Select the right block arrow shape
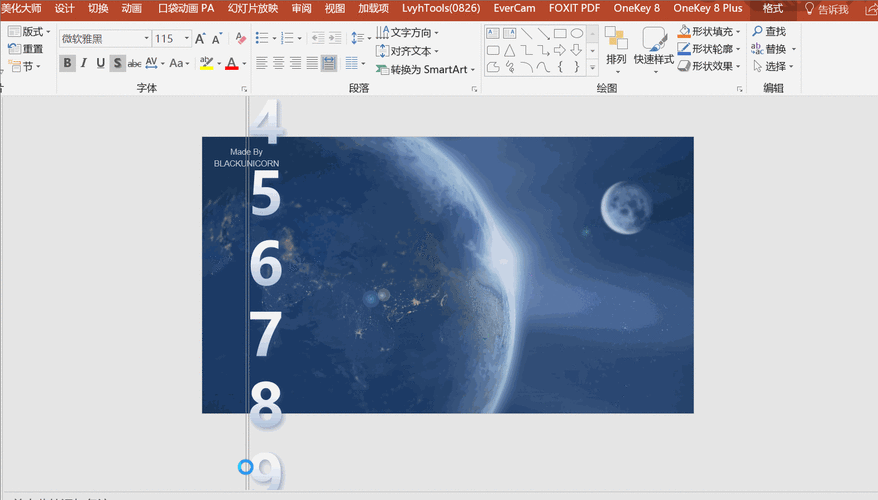Screen dimensions: 878x500 tap(560, 50)
